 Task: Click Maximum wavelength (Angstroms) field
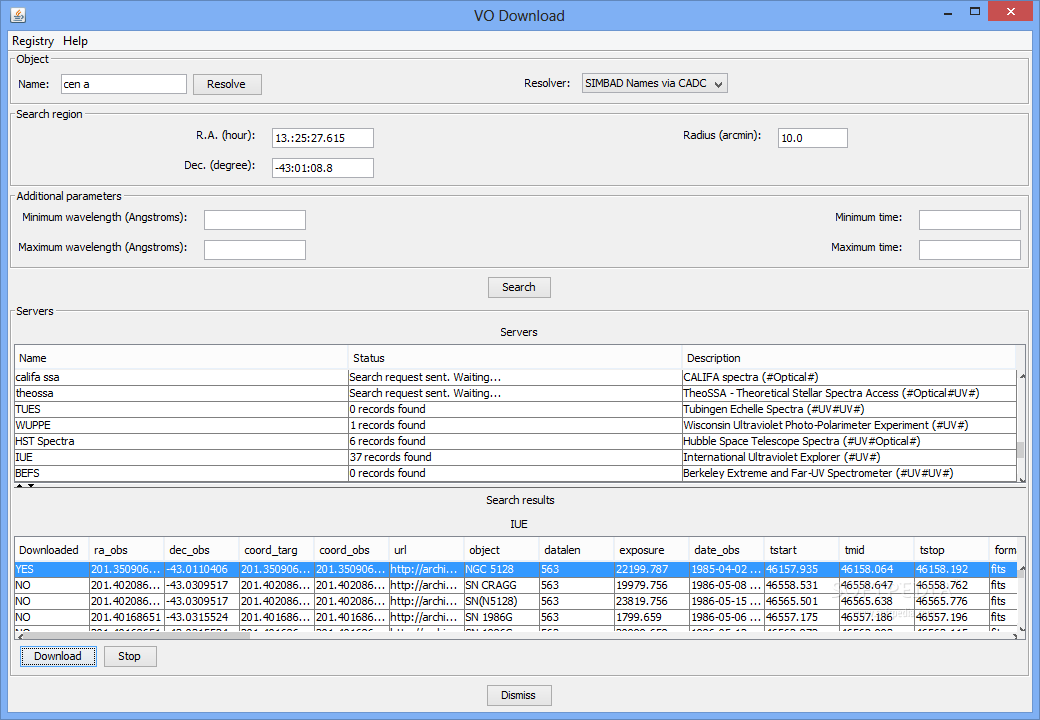tap(255, 250)
